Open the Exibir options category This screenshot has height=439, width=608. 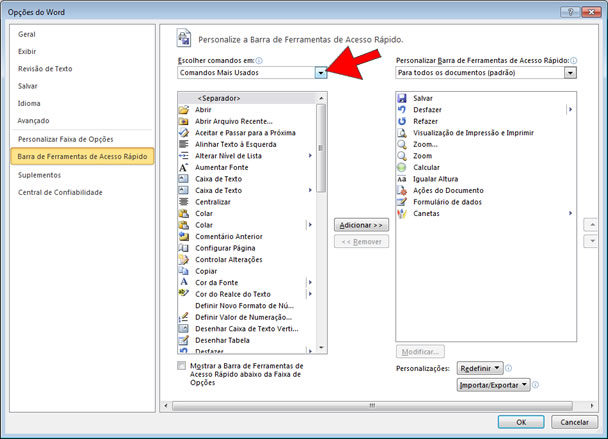[x=27, y=52]
